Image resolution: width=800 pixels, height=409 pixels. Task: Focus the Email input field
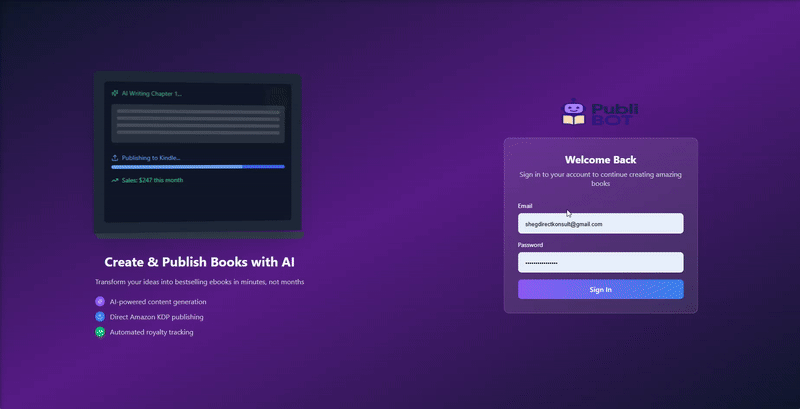tap(600, 224)
